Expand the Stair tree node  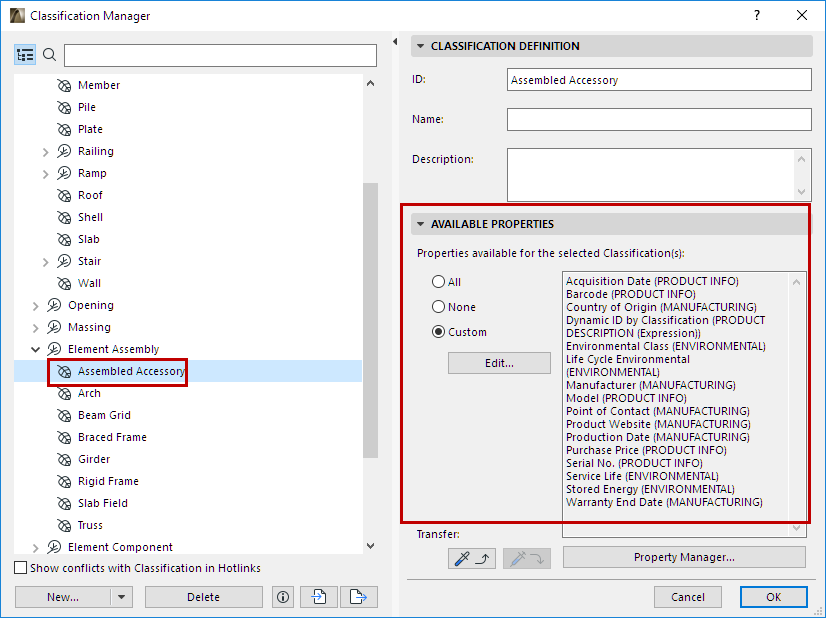click(x=45, y=262)
